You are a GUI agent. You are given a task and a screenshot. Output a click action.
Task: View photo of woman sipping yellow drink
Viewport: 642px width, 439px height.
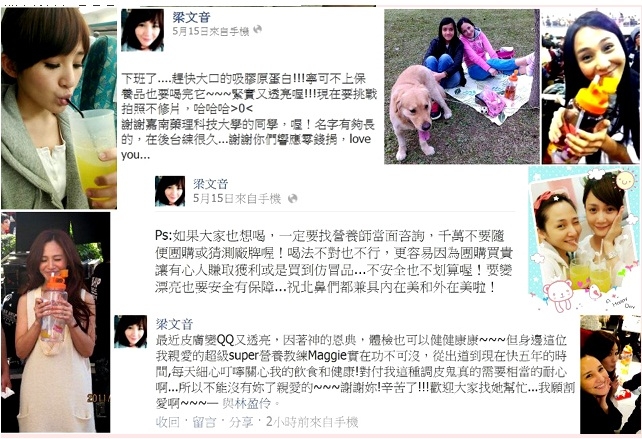coord(59,108)
